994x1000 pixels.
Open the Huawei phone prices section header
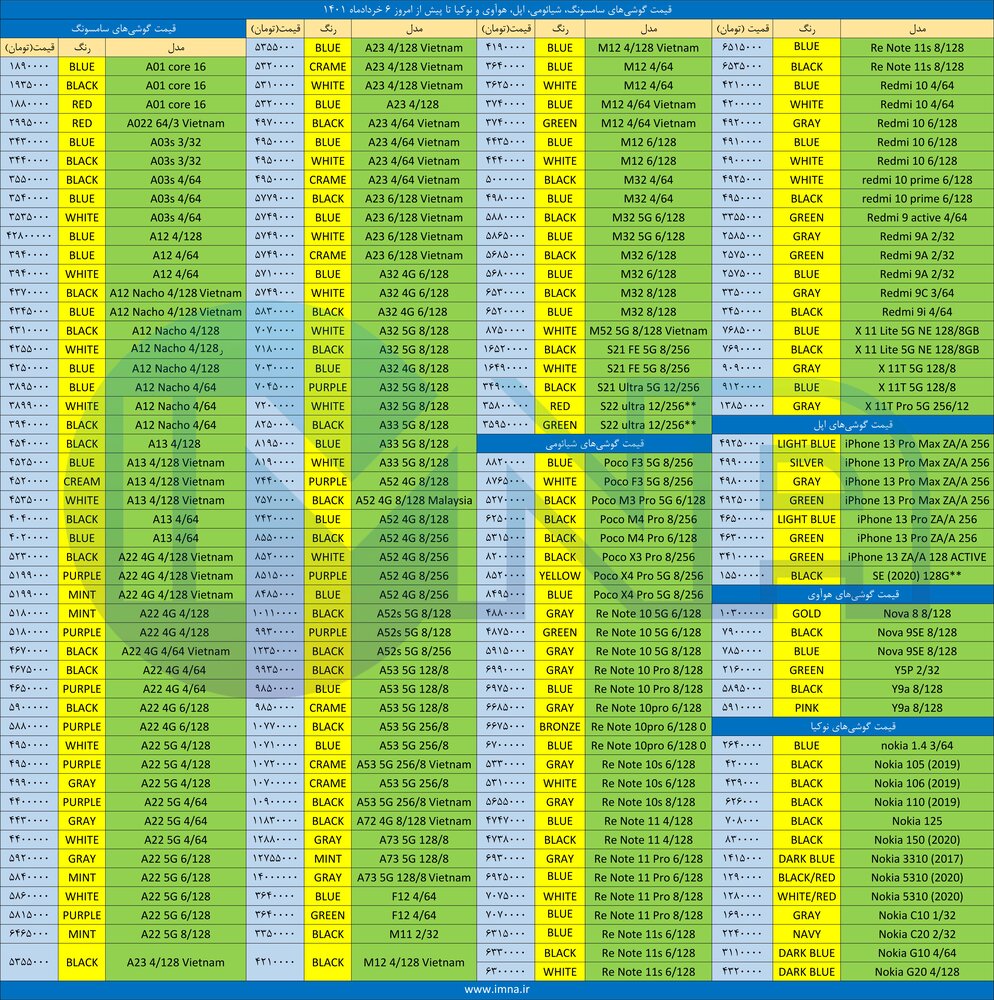pyautogui.click(x=852, y=595)
